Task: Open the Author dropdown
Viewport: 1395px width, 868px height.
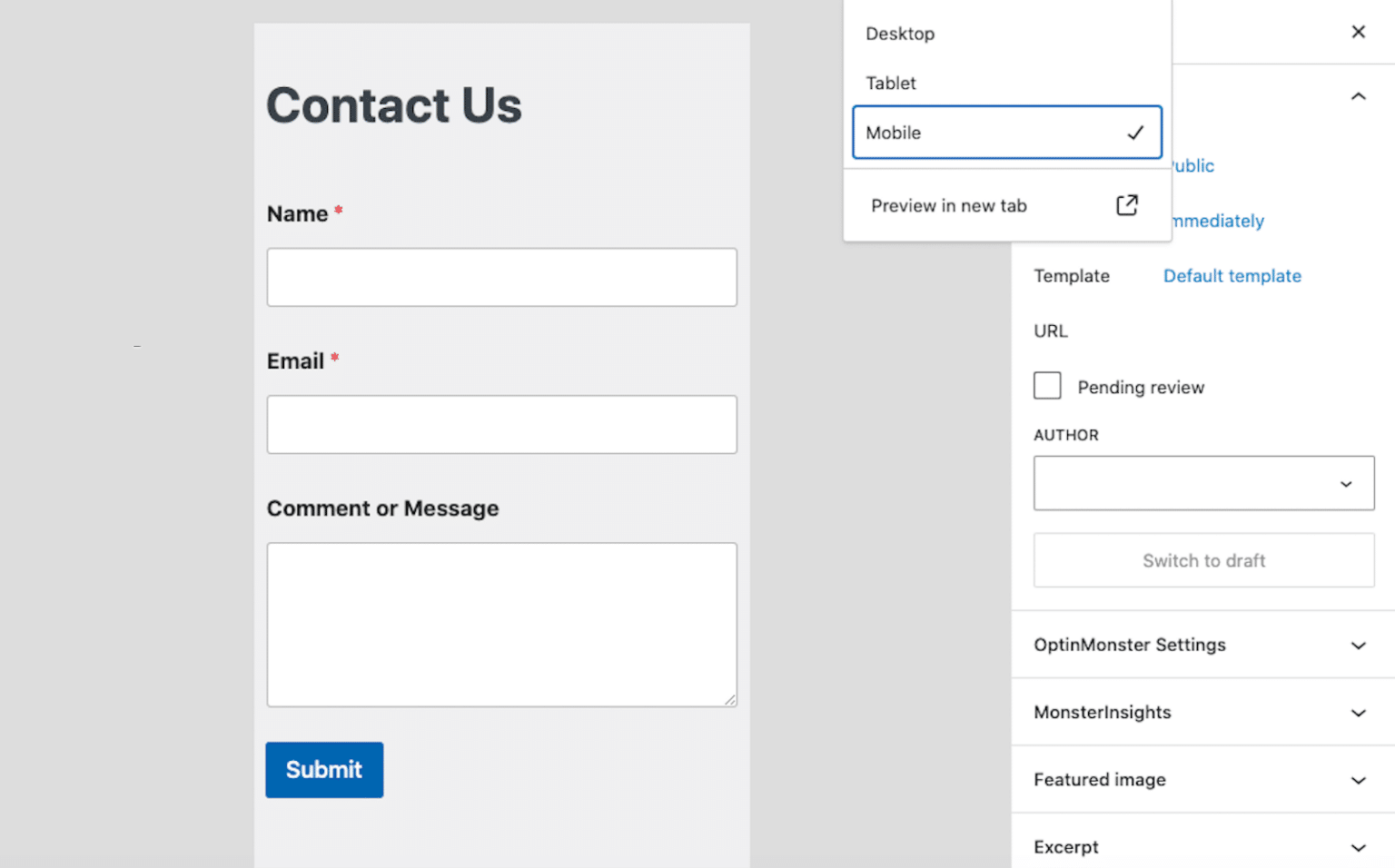Action: [x=1203, y=483]
